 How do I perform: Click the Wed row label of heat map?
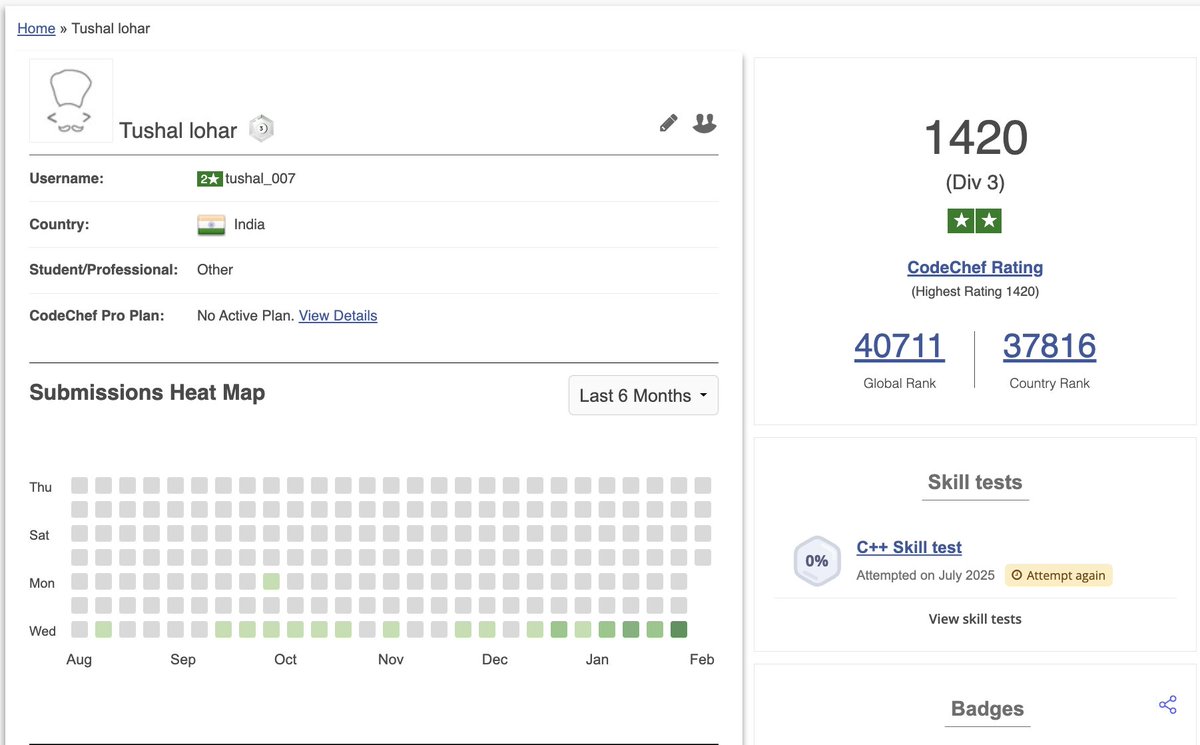(43, 631)
